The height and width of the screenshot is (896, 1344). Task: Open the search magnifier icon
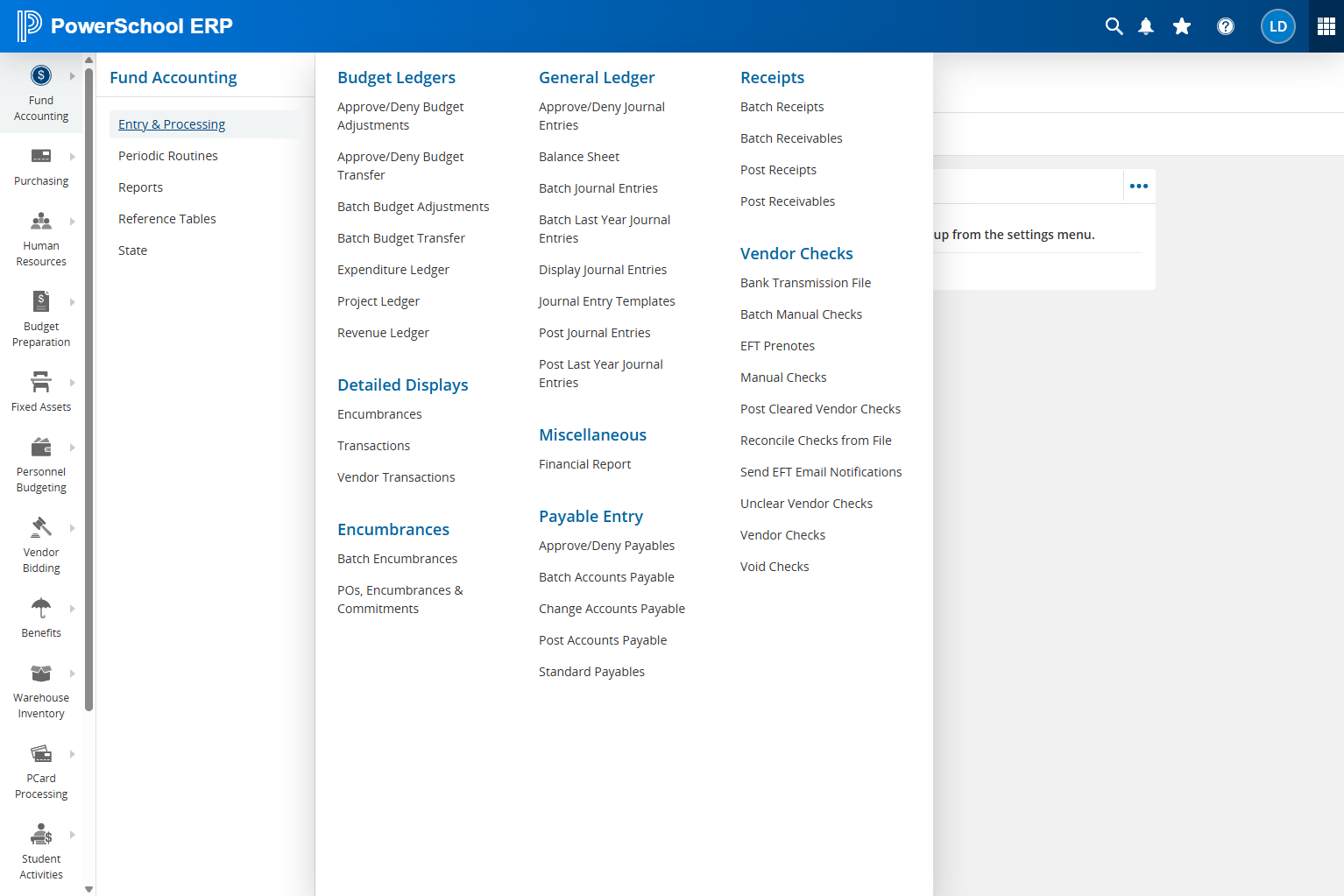tap(1114, 26)
